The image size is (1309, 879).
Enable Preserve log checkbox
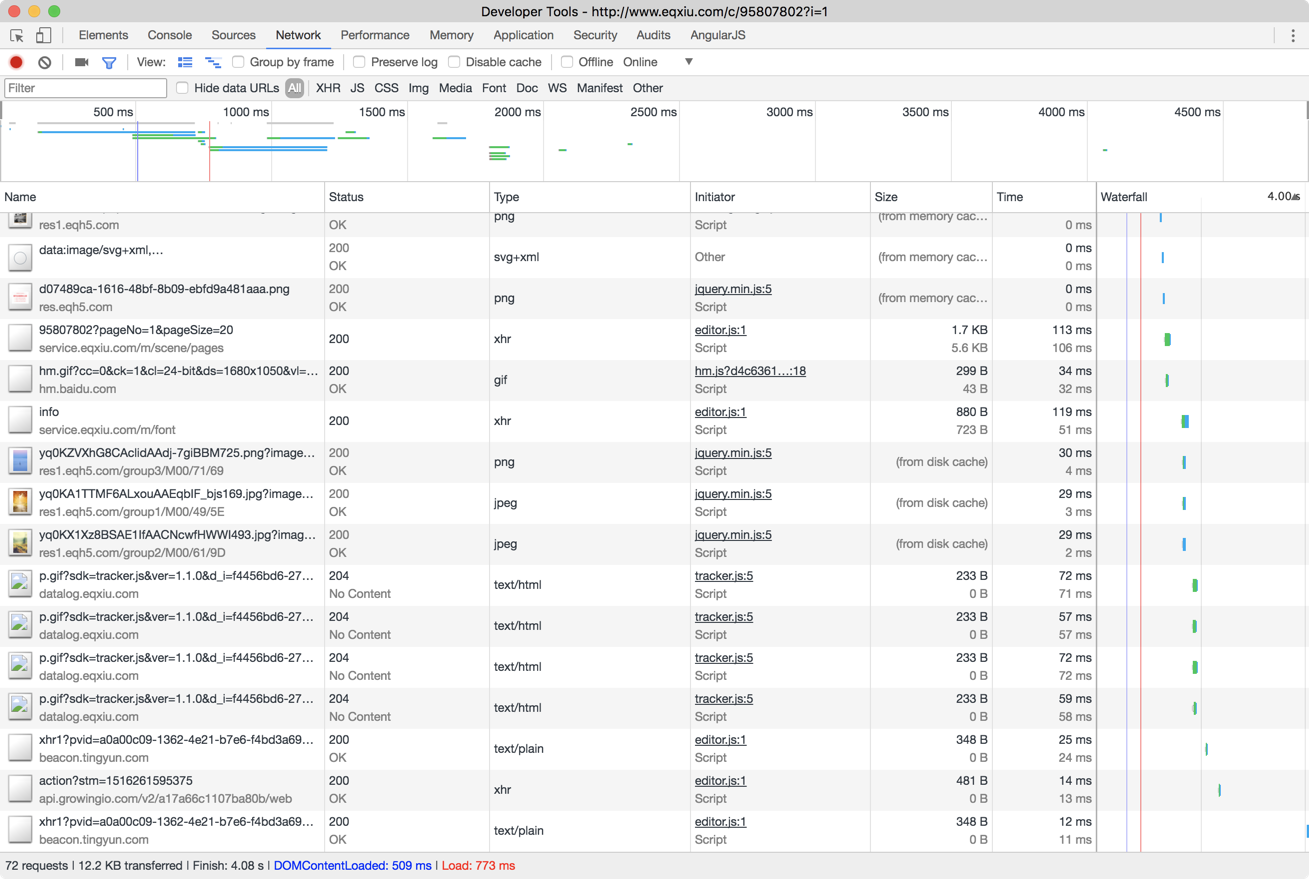359,62
